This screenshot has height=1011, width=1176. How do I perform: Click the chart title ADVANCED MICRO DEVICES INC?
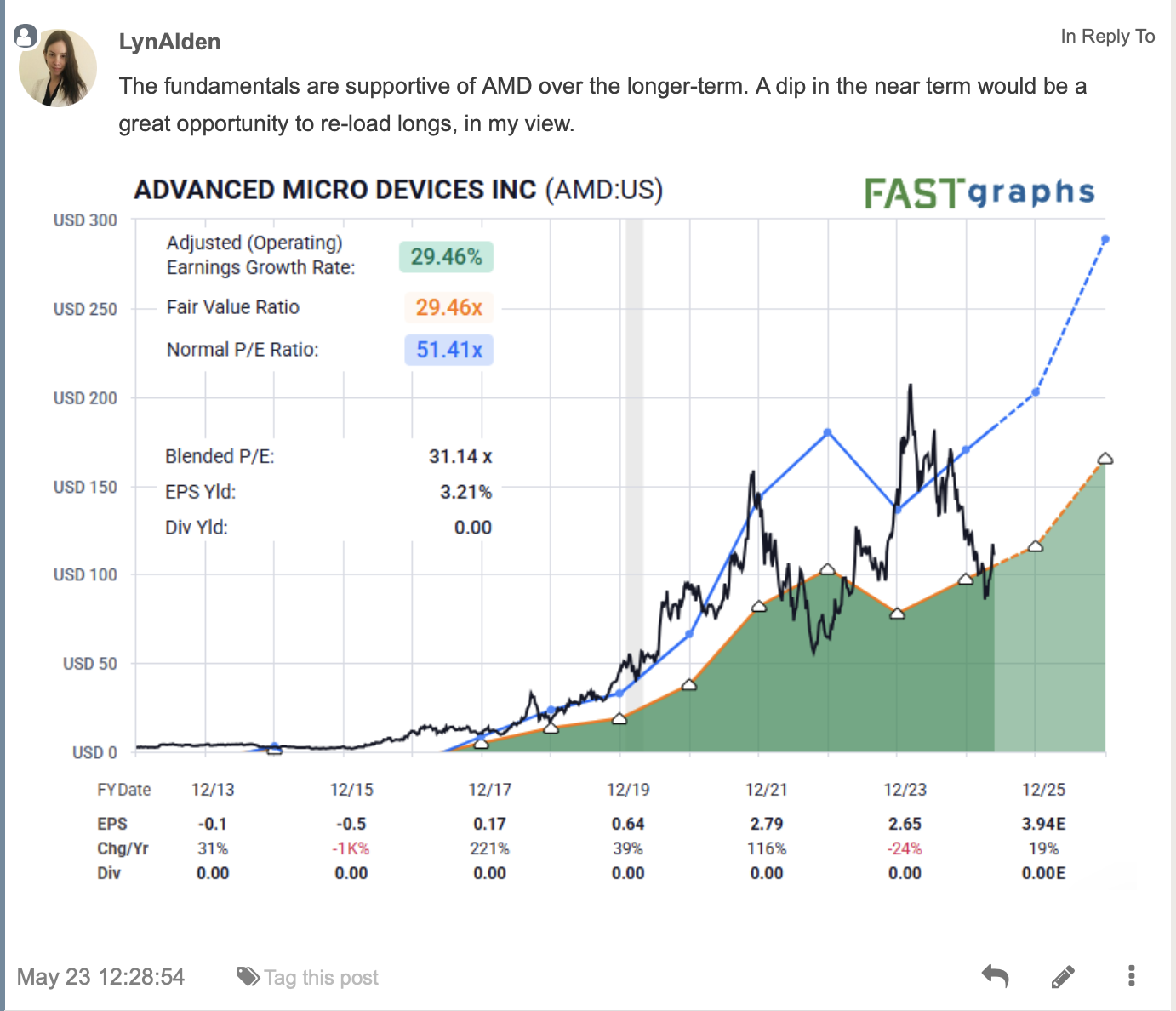point(335,189)
